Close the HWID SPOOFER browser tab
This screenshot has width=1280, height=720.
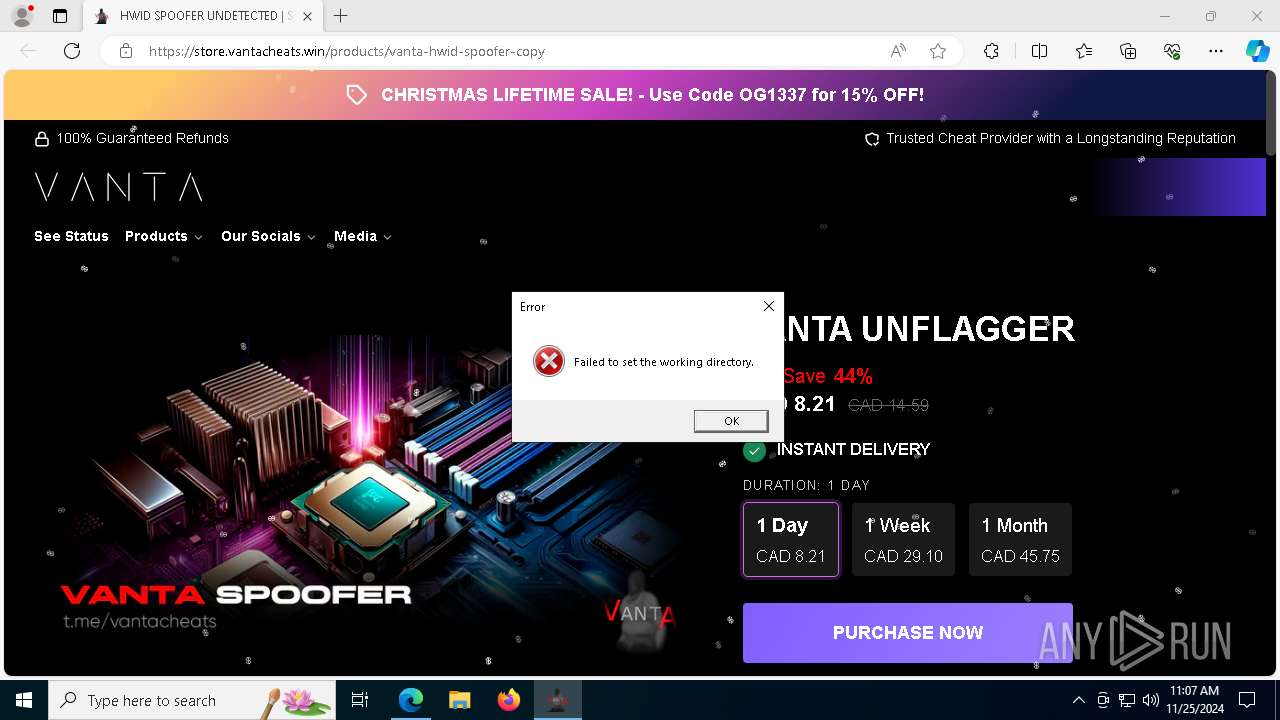307,16
